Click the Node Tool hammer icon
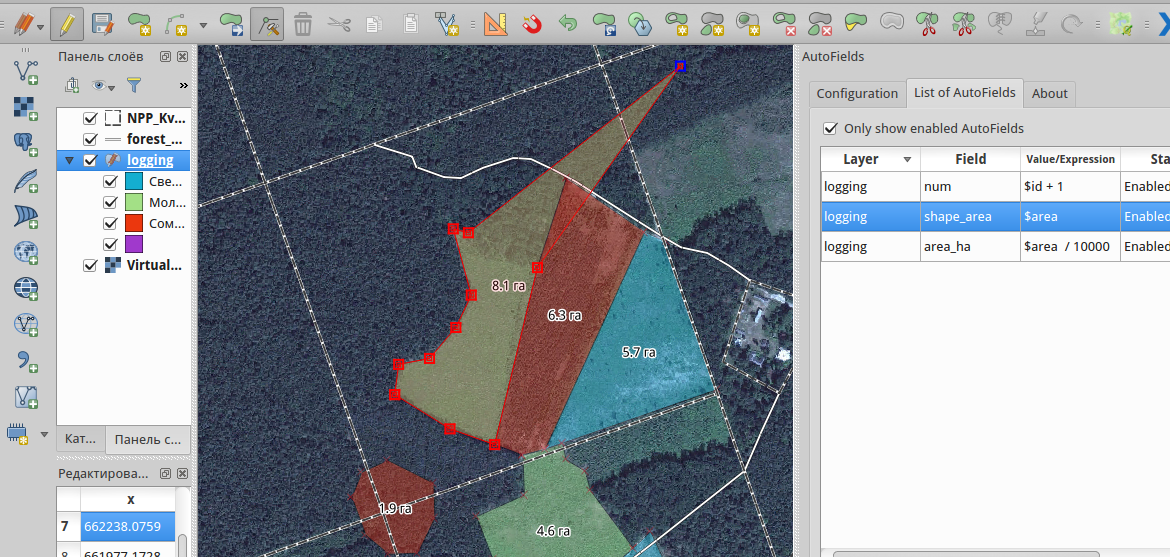 point(266,24)
